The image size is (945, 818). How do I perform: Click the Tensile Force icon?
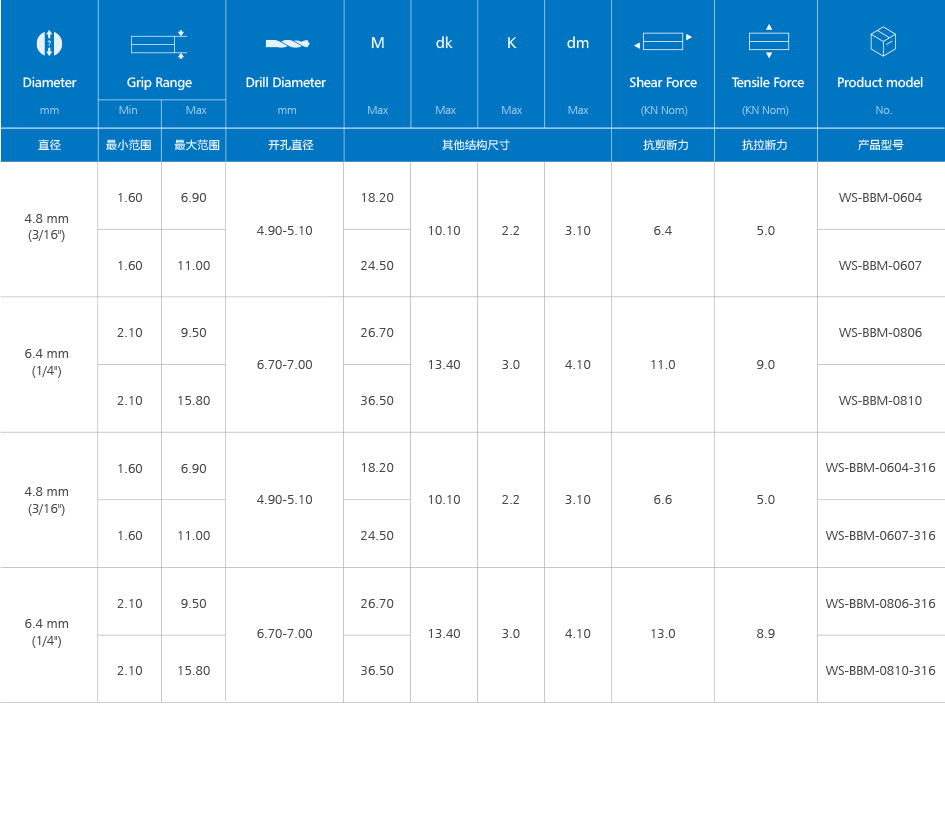(767, 41)
